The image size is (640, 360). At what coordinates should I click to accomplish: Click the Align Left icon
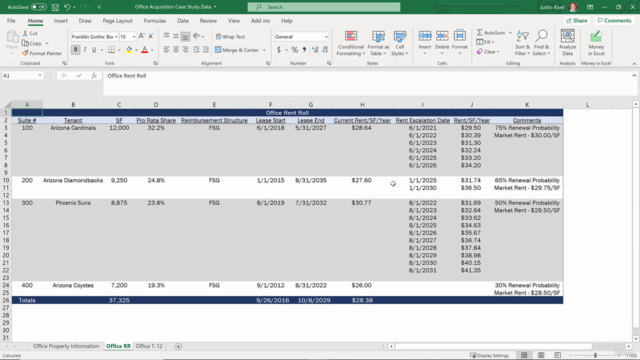pyautogui.click(x=167, y=50)
